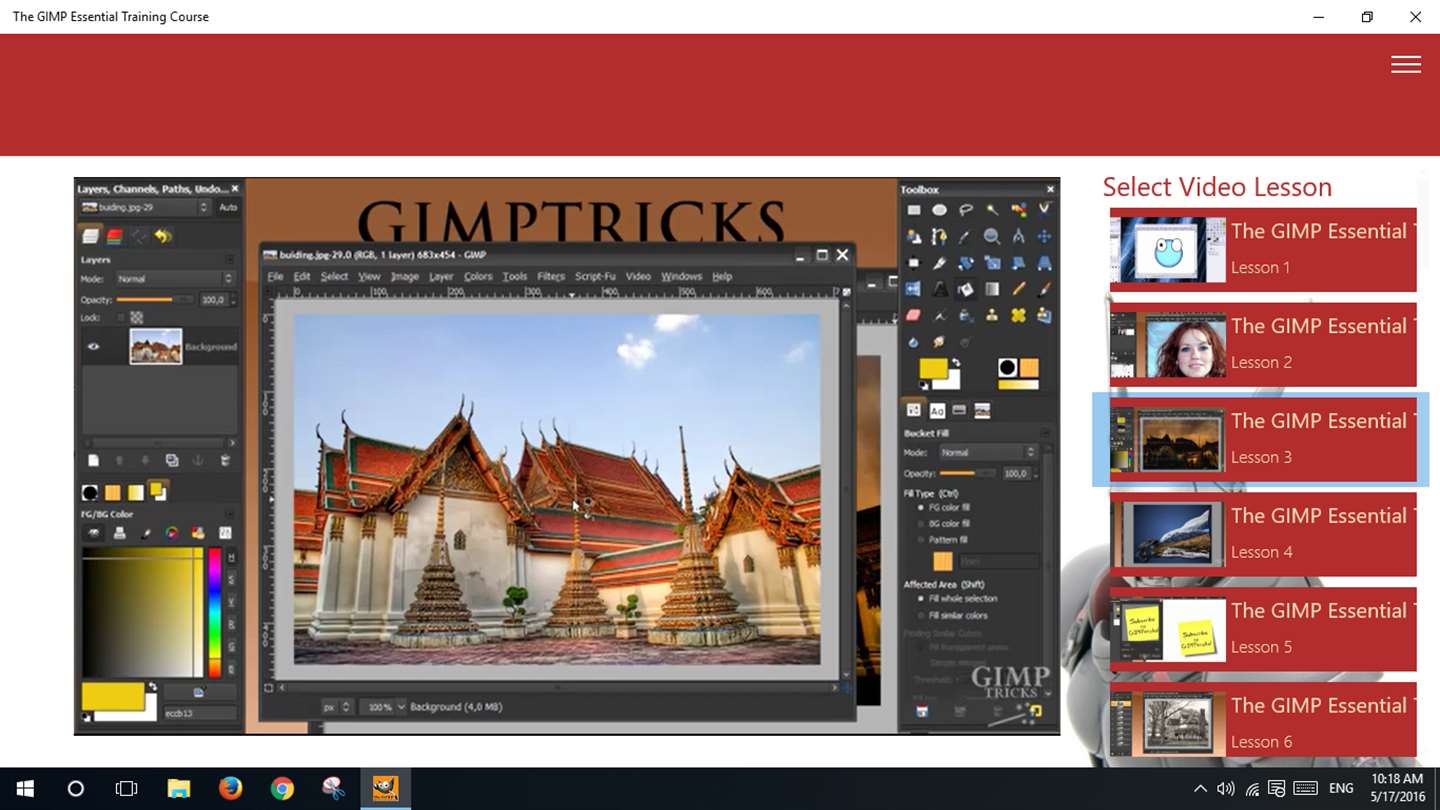Open the buiding.jpg-29 image selector dropdown
This screenshot has width=1440, height=810.
pos(145,208)
